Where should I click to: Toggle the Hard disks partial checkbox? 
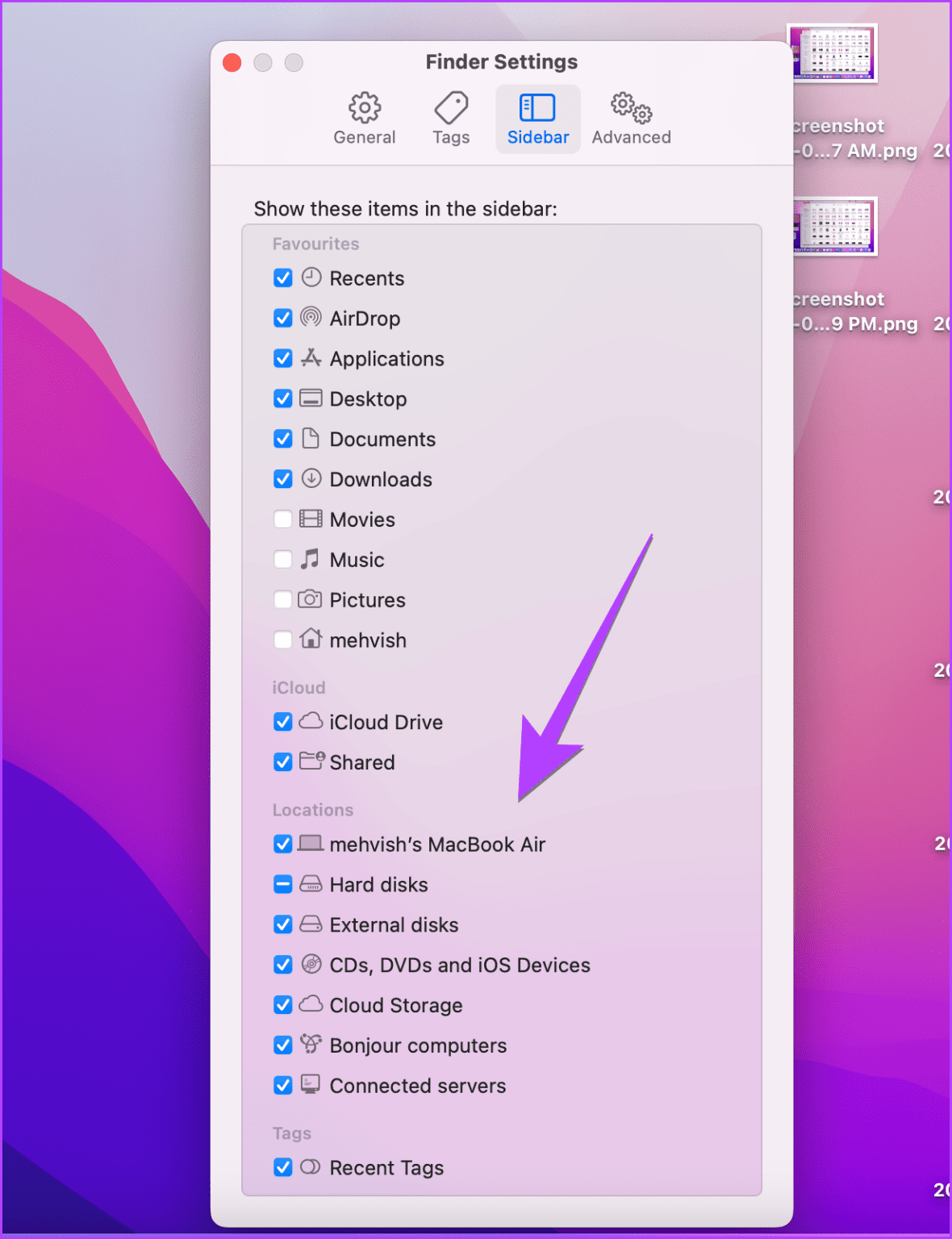coord(282,884)
